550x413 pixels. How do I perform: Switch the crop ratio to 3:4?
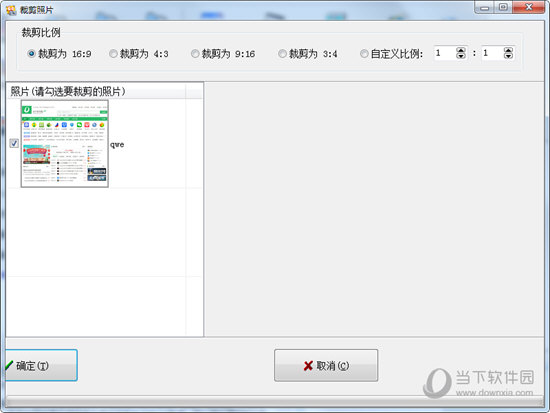pos(308,54)
